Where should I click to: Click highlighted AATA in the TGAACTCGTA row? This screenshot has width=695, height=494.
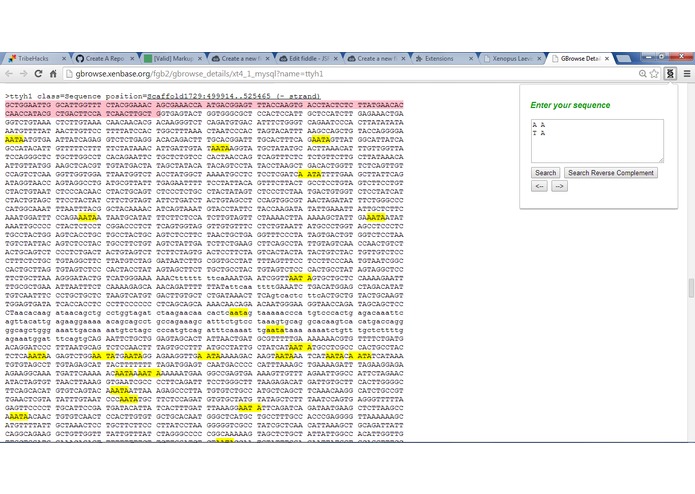point(129,399)
